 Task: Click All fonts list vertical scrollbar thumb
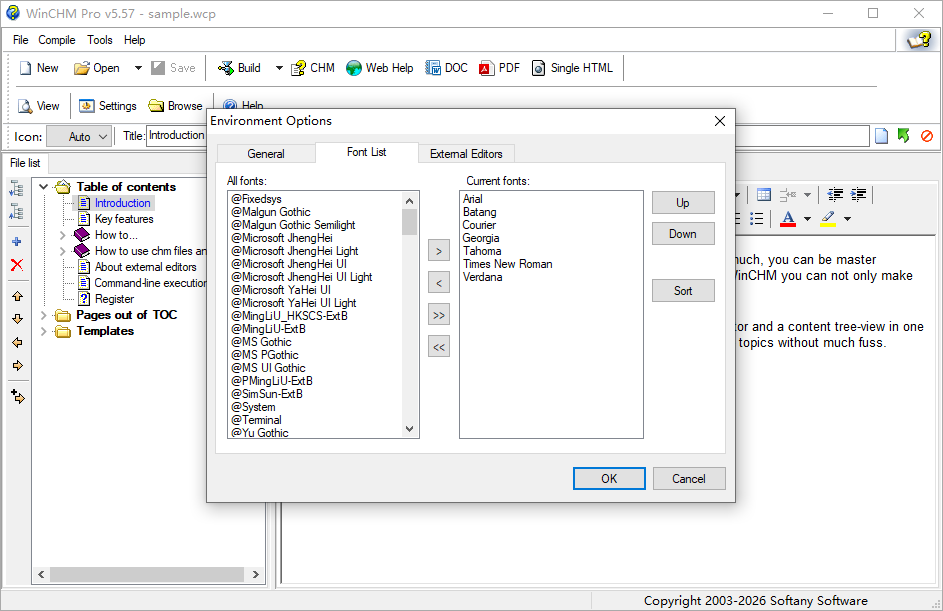click(x=410, y=222)
